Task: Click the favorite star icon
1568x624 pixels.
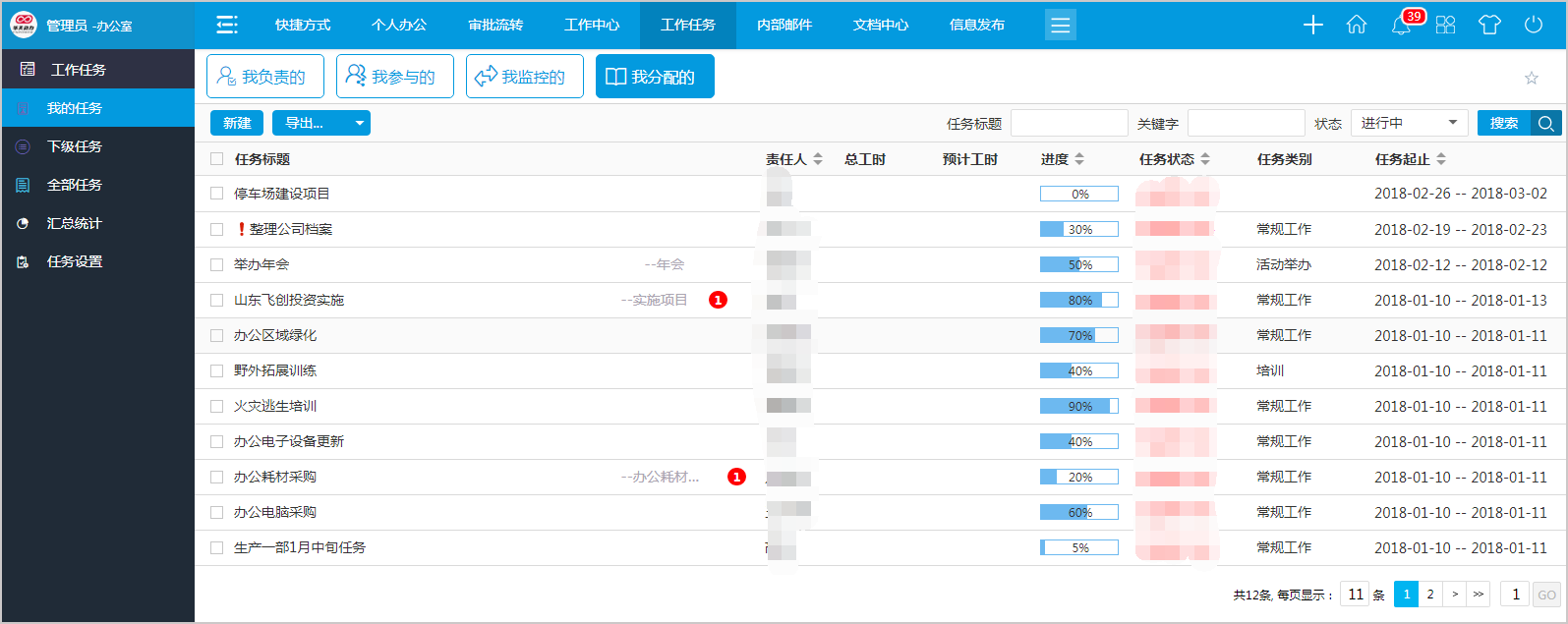Action: (x=1531, y=78)
